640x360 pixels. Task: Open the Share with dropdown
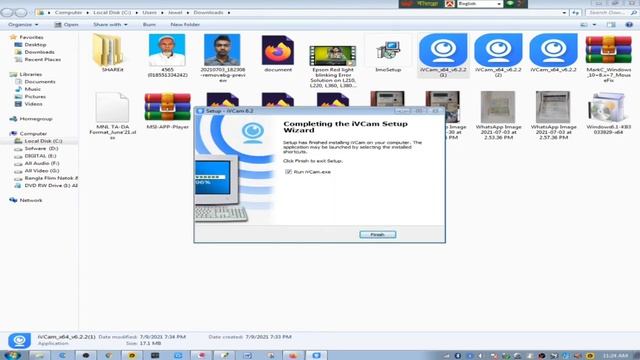pos(110,24)
